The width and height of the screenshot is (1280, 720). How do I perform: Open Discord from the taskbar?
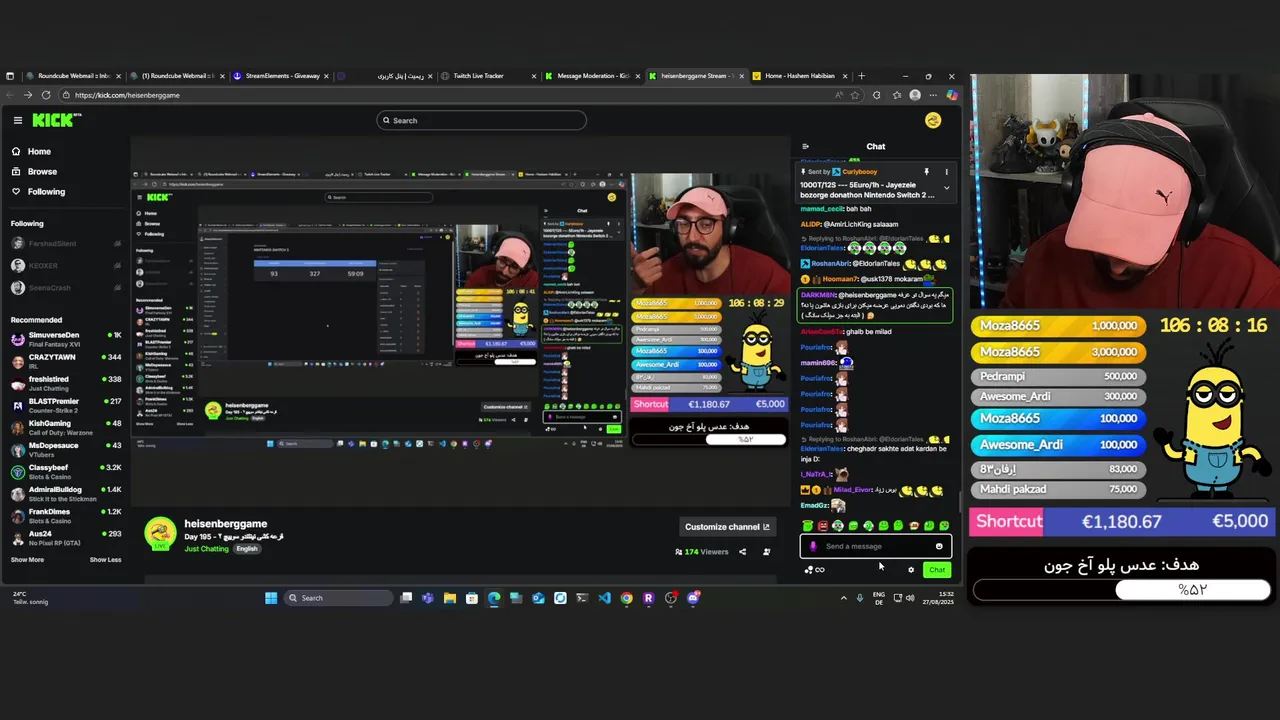693,598
